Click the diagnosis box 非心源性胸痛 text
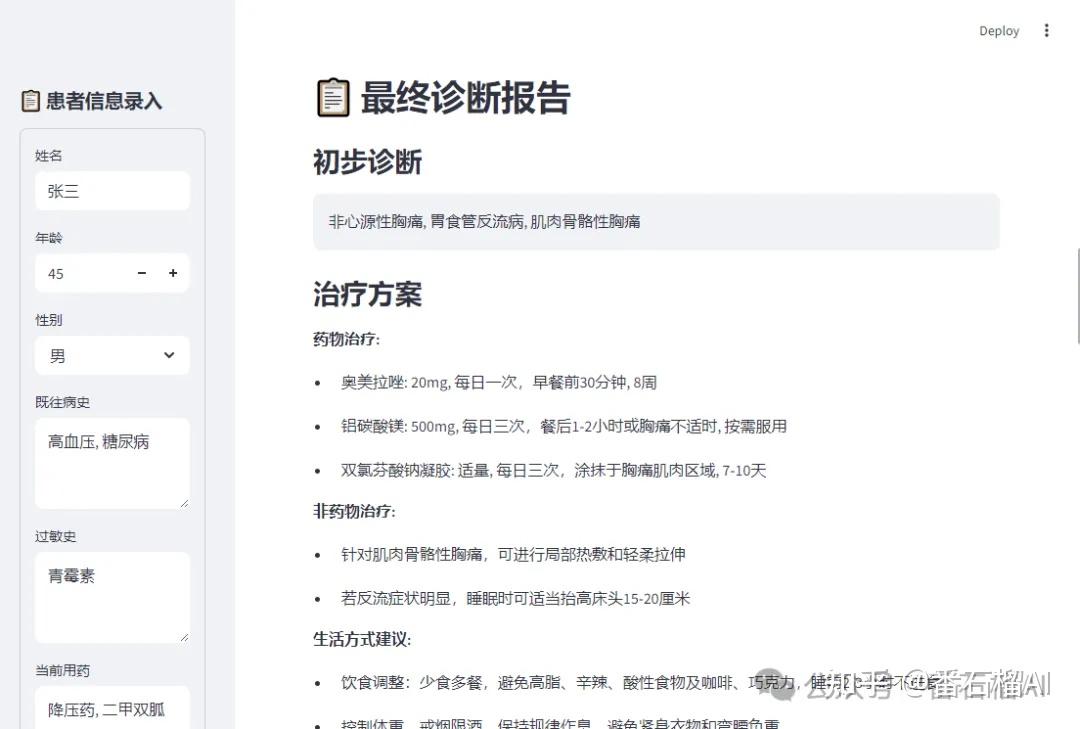This screenshot has width=1080, height=729. pyautogui.click(x=484, y=221)
